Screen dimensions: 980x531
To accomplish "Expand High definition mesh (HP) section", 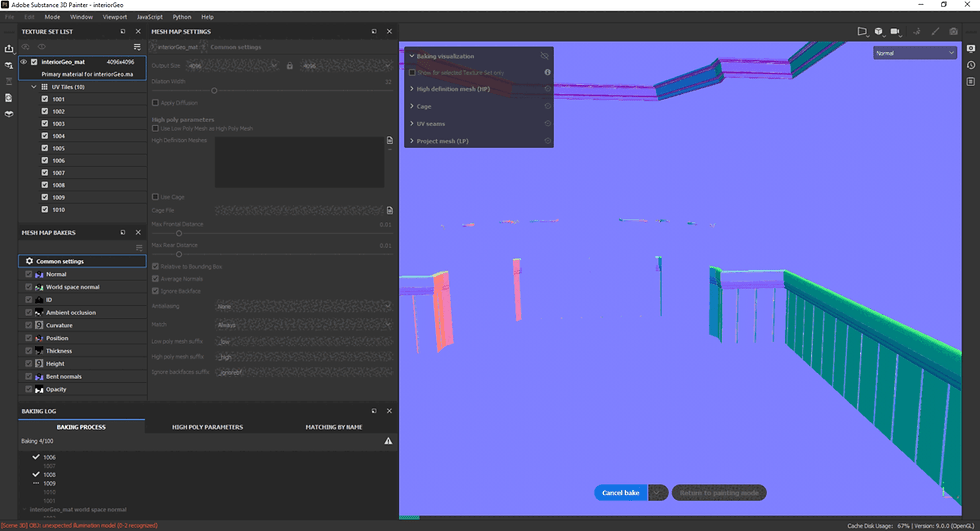I will 412,89.
